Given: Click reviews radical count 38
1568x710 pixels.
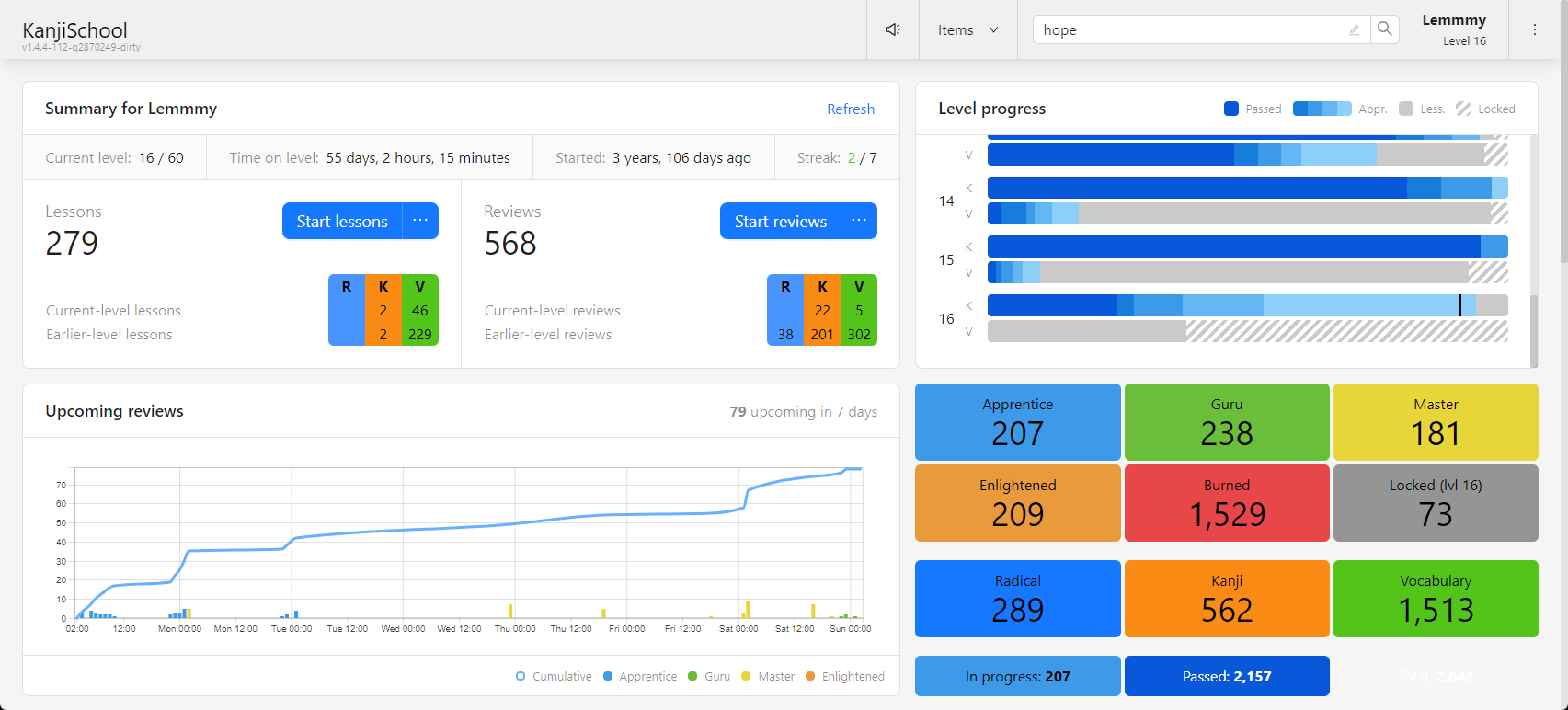Looking at the screenshot, I should coord(785,334).
